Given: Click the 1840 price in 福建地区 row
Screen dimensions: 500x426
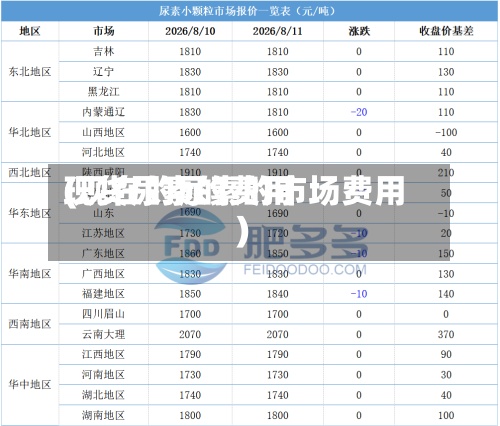Looking at the screenshot, I should (277, 294).
